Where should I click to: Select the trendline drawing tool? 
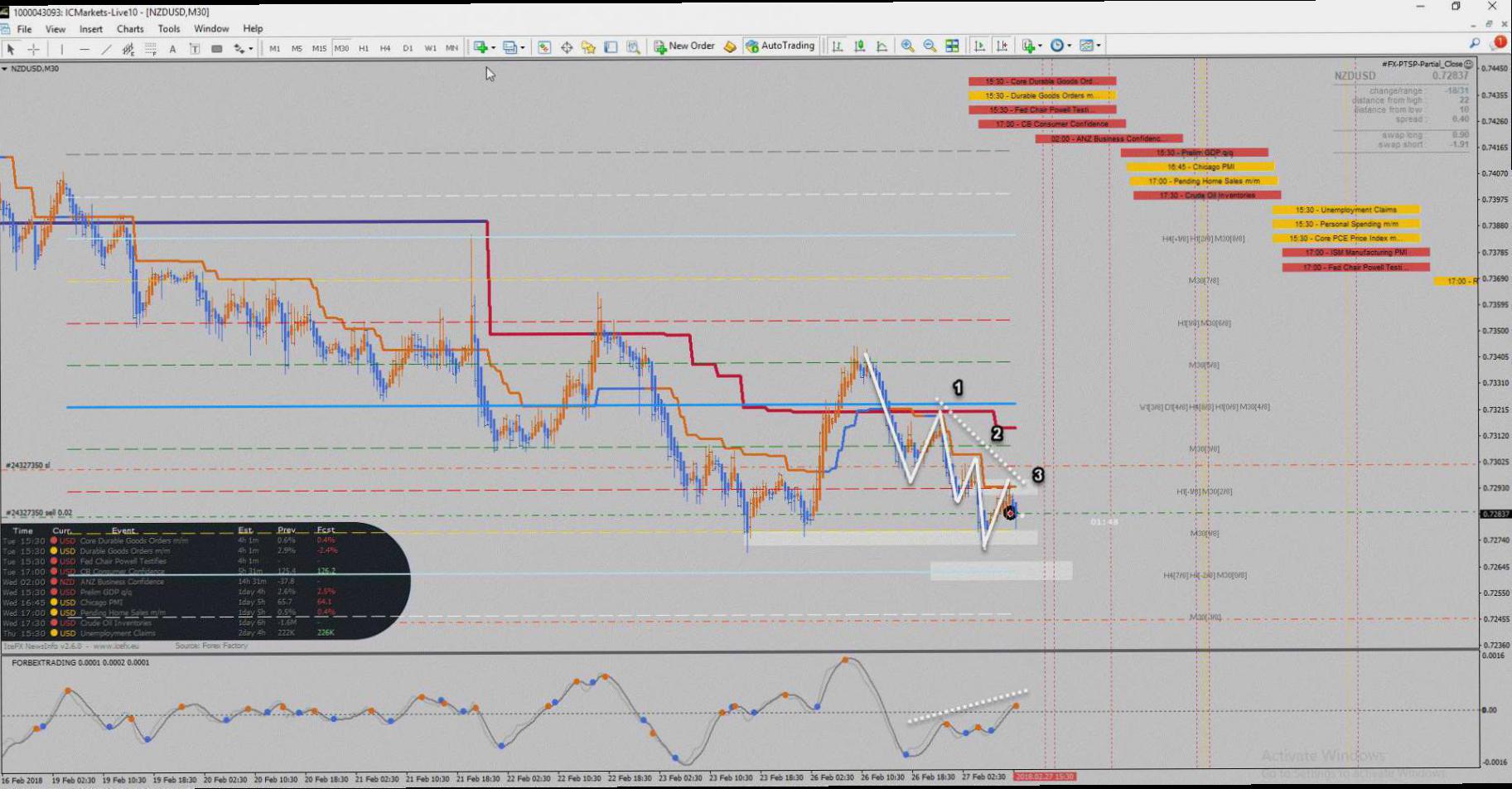106,49
